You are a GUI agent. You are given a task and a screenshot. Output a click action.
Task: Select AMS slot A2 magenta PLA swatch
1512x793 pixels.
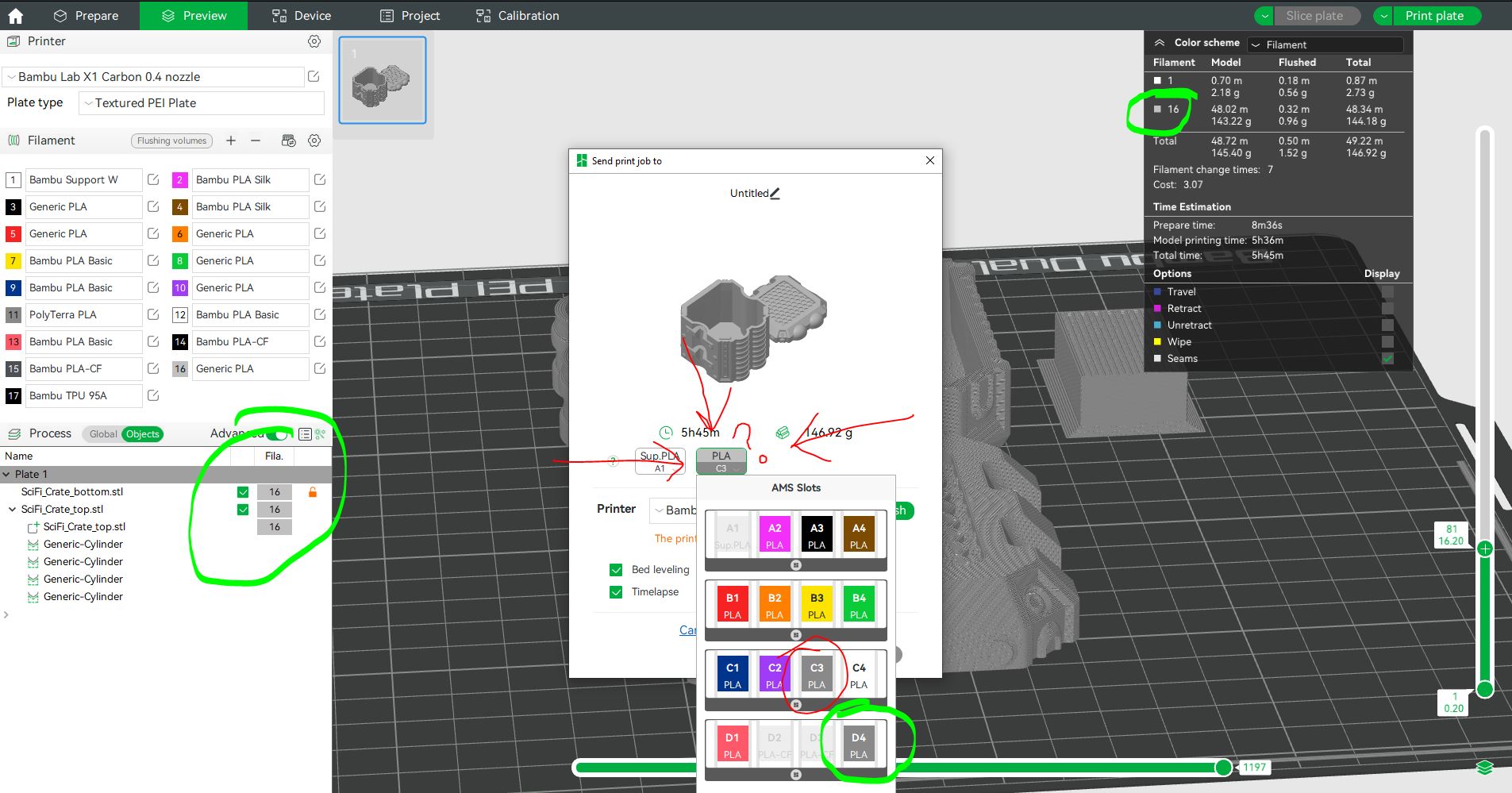774,534
